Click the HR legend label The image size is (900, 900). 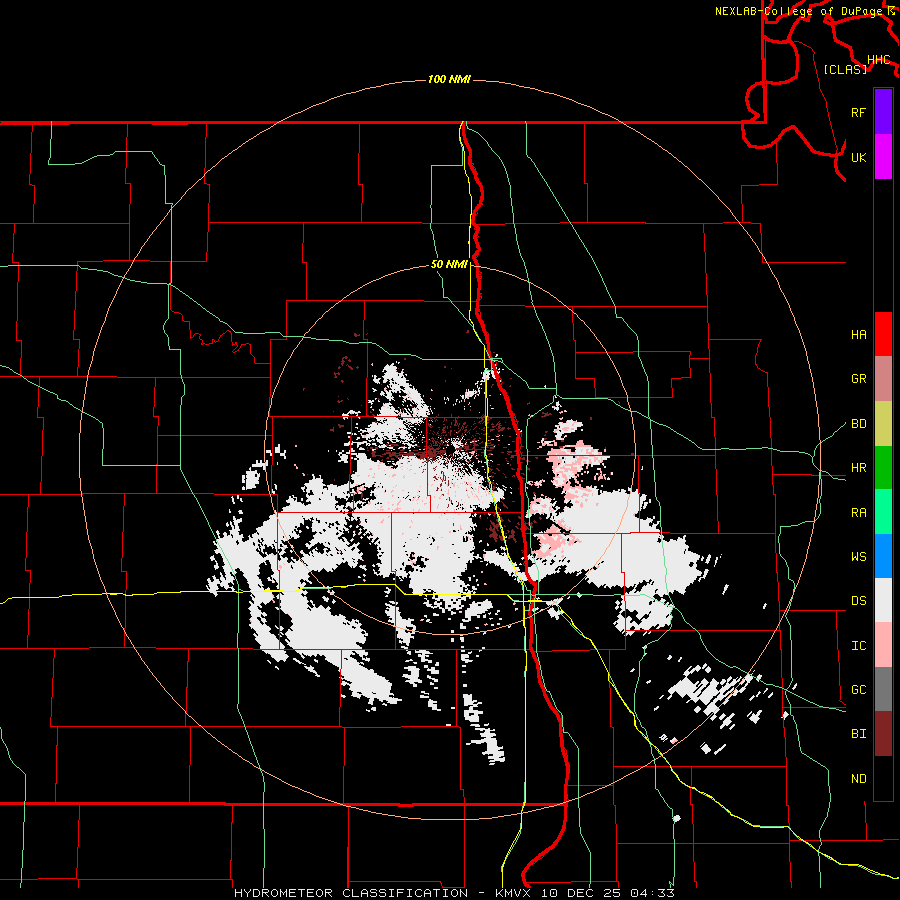(858, 468)
